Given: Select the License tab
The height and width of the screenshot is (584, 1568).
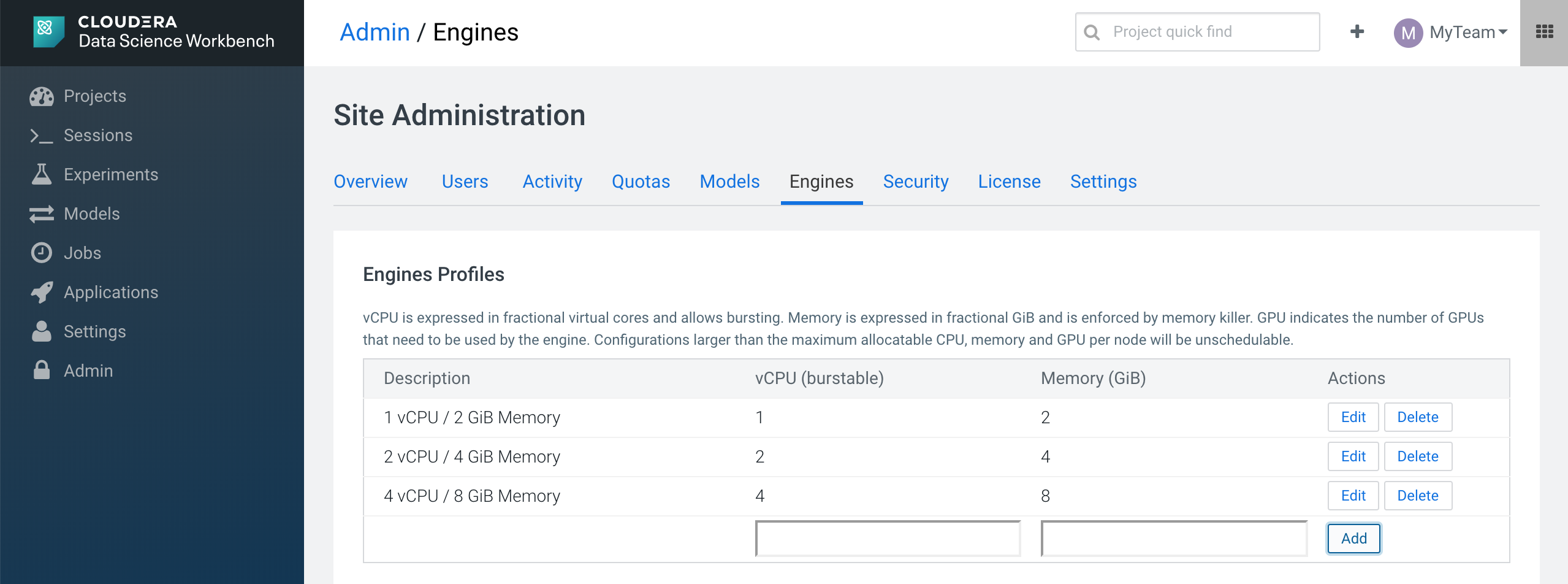Looking at the screenshot, I should [x=1009, y=182].
